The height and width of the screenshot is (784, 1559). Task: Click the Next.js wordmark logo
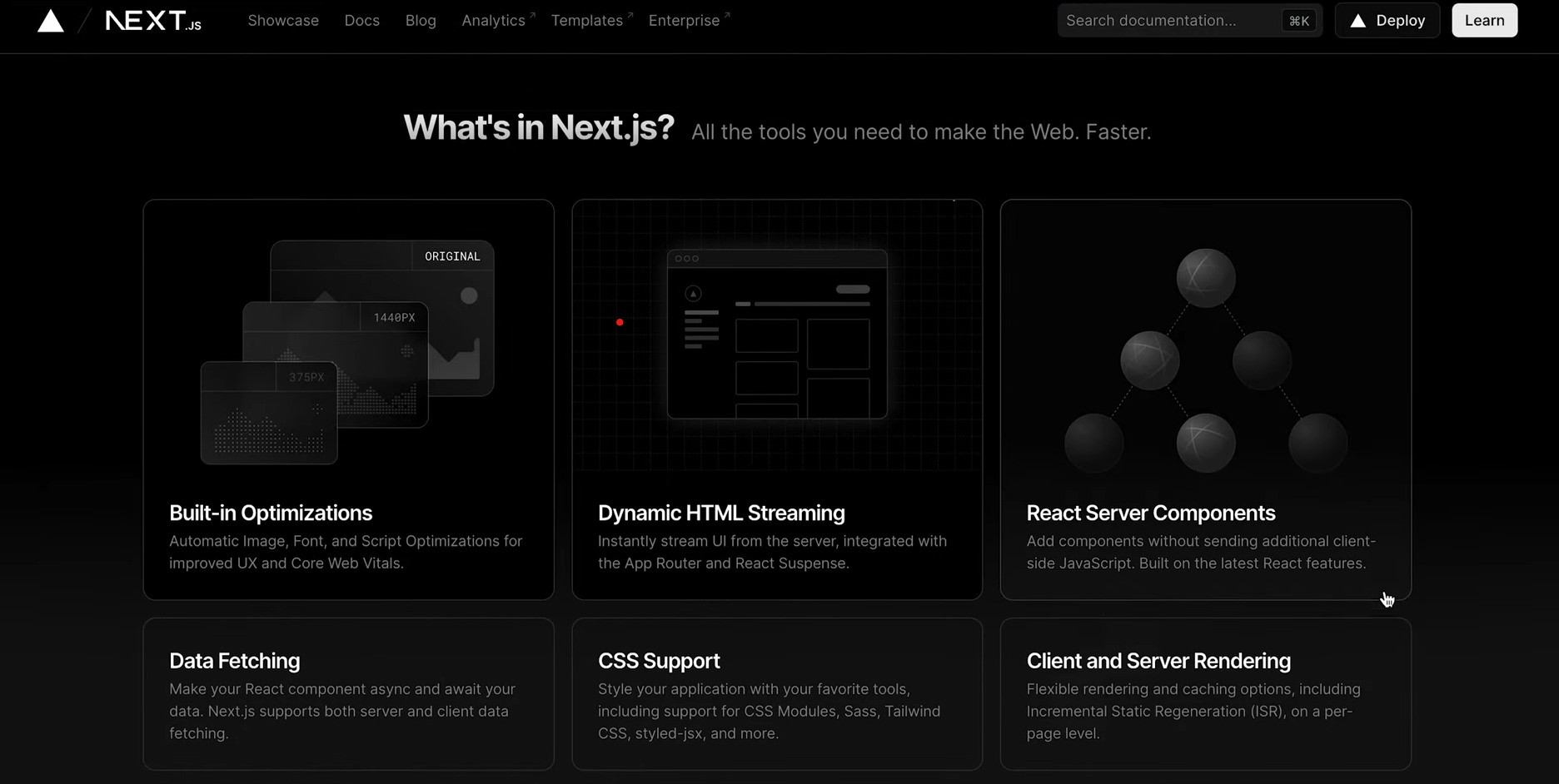153,21
